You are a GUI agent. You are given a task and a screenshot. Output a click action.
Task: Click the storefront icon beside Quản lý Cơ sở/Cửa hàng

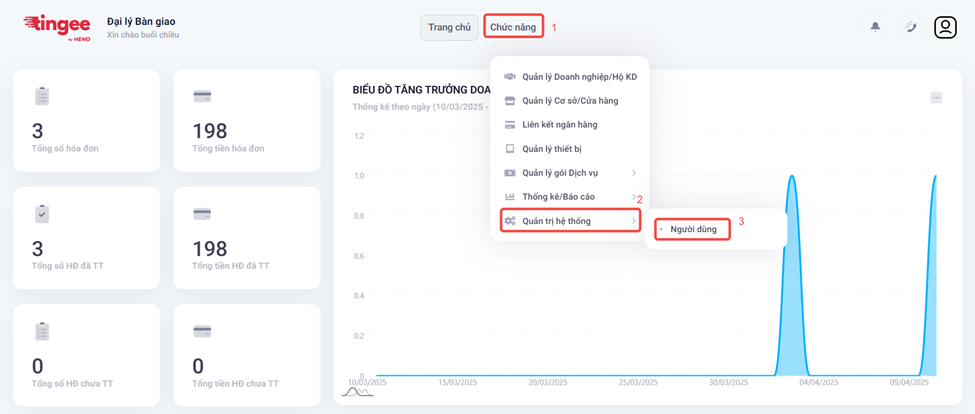(510, 101)
